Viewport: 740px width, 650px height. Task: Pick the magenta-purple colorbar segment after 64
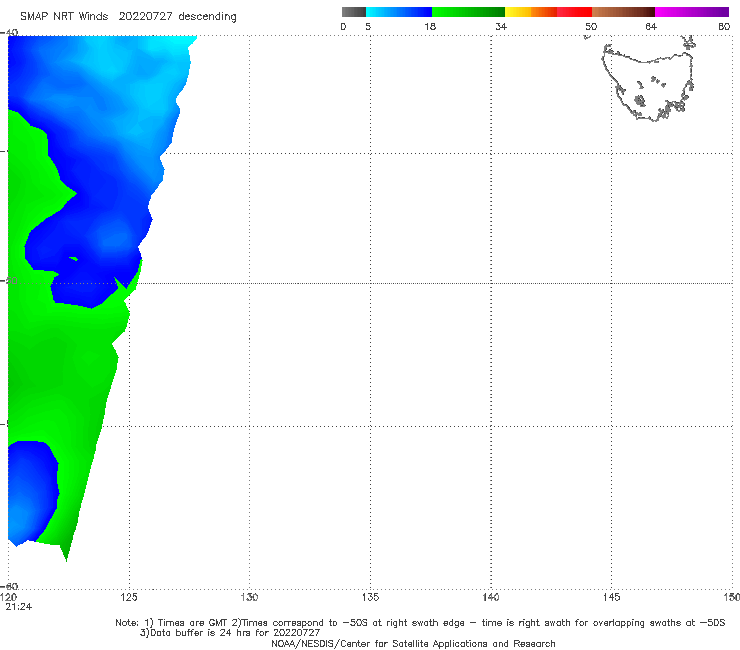(692, 12)
